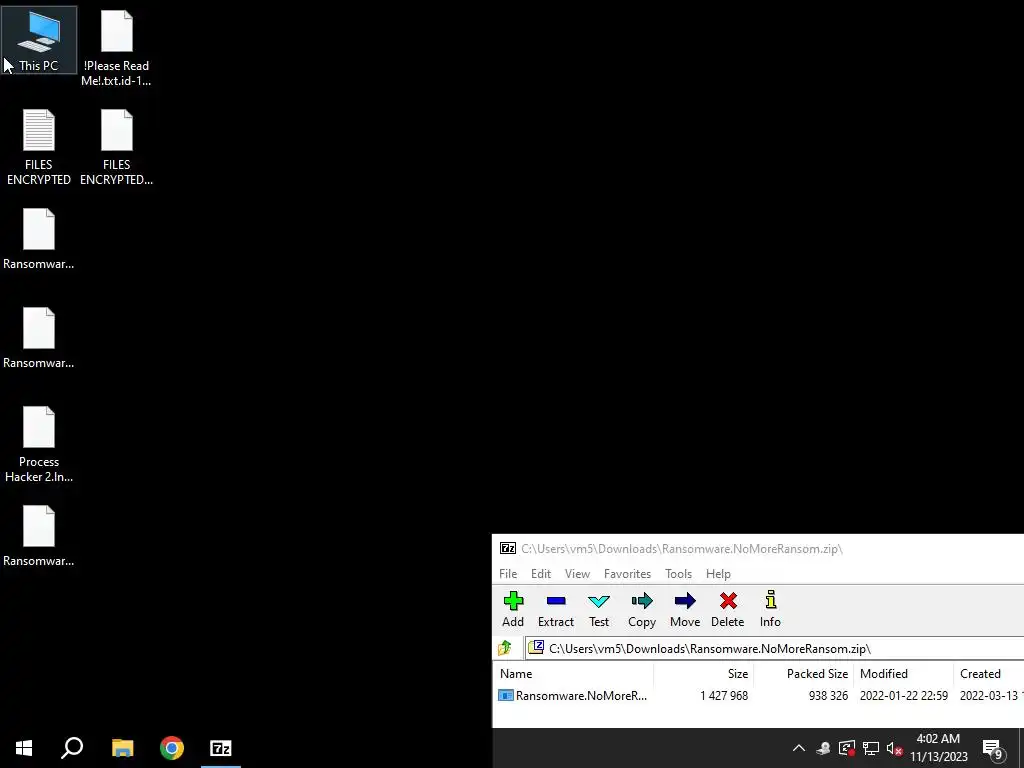Click the red Delete icon

728,609
